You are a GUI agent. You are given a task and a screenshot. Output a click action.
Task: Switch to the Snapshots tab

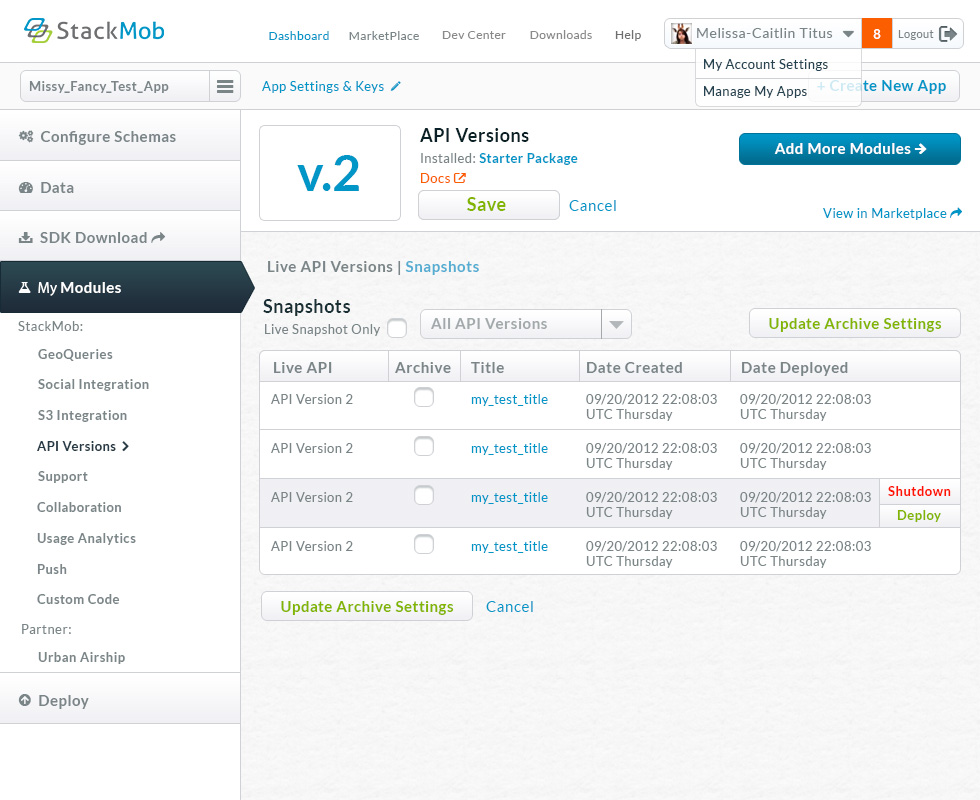pyautogui.click(x=442, y=267)
